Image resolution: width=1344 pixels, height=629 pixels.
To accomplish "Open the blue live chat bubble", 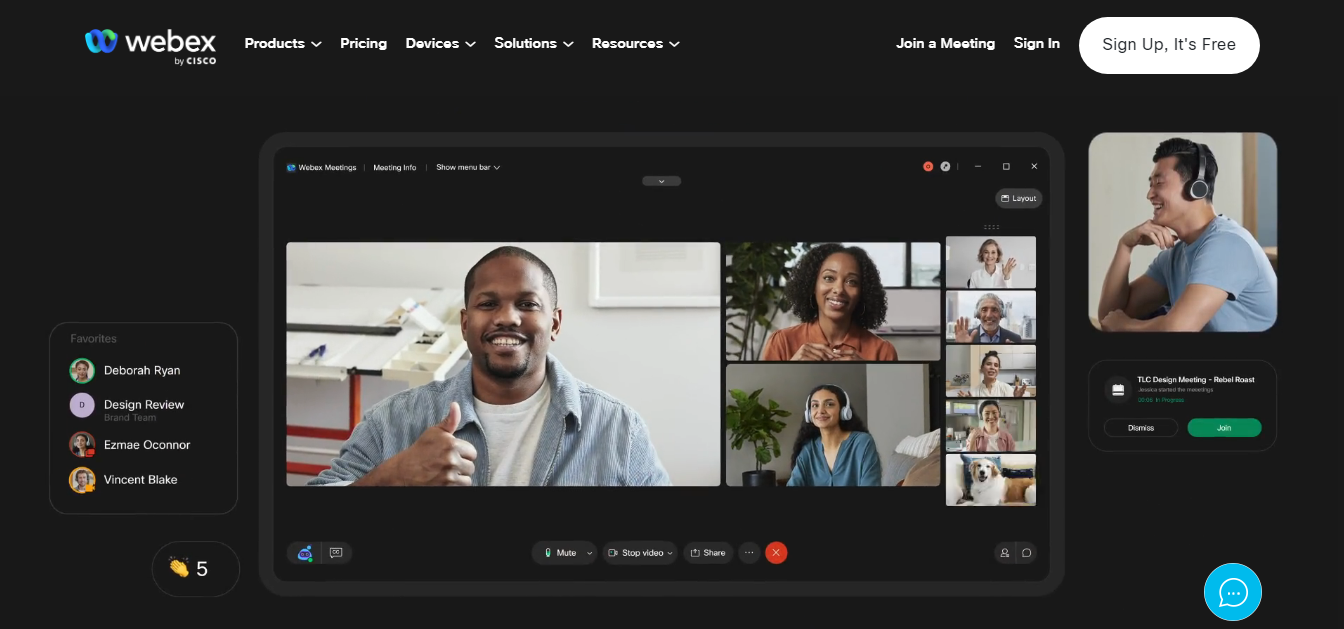I will (1233, 592).
